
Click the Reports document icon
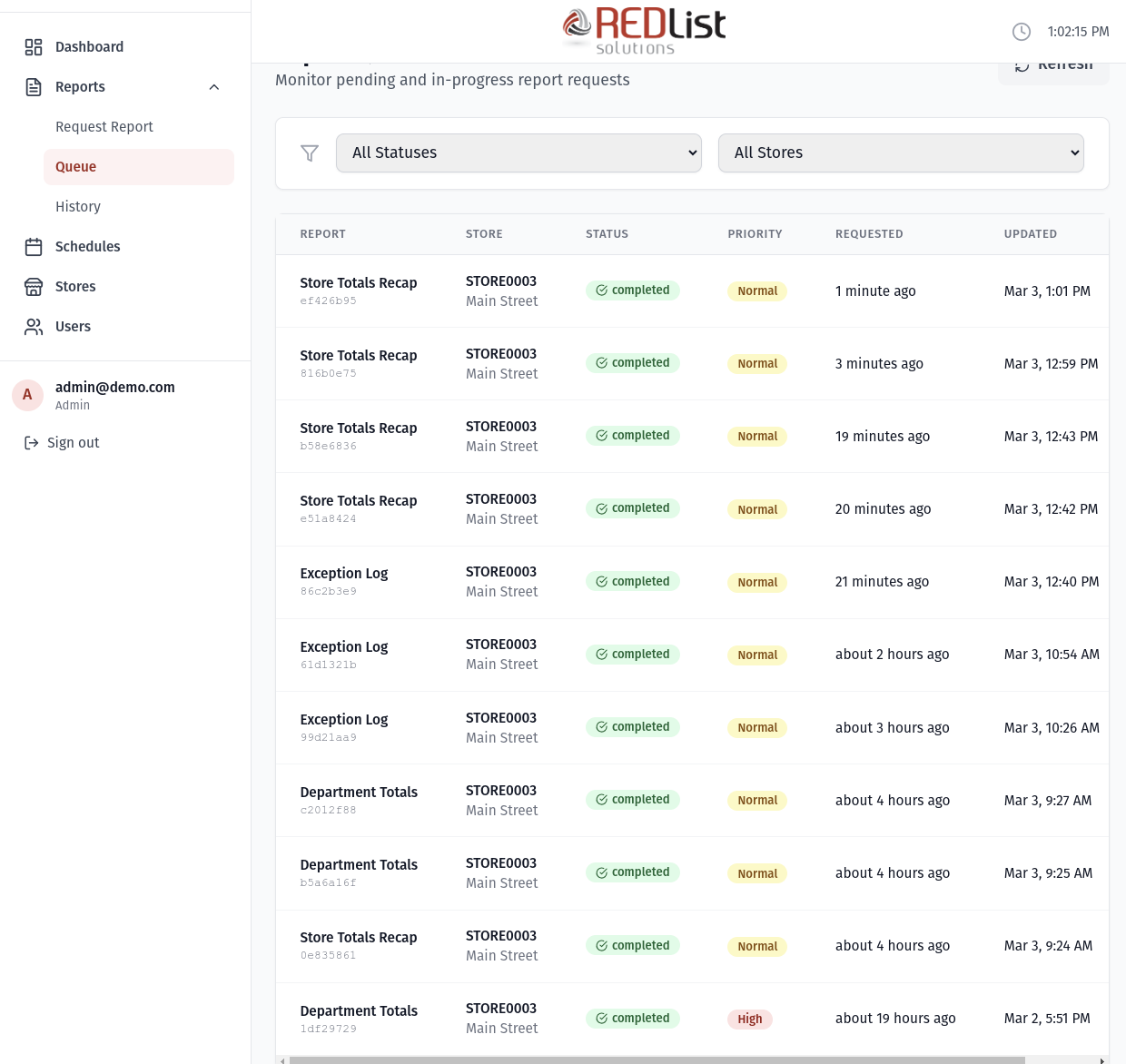[34, 86]
